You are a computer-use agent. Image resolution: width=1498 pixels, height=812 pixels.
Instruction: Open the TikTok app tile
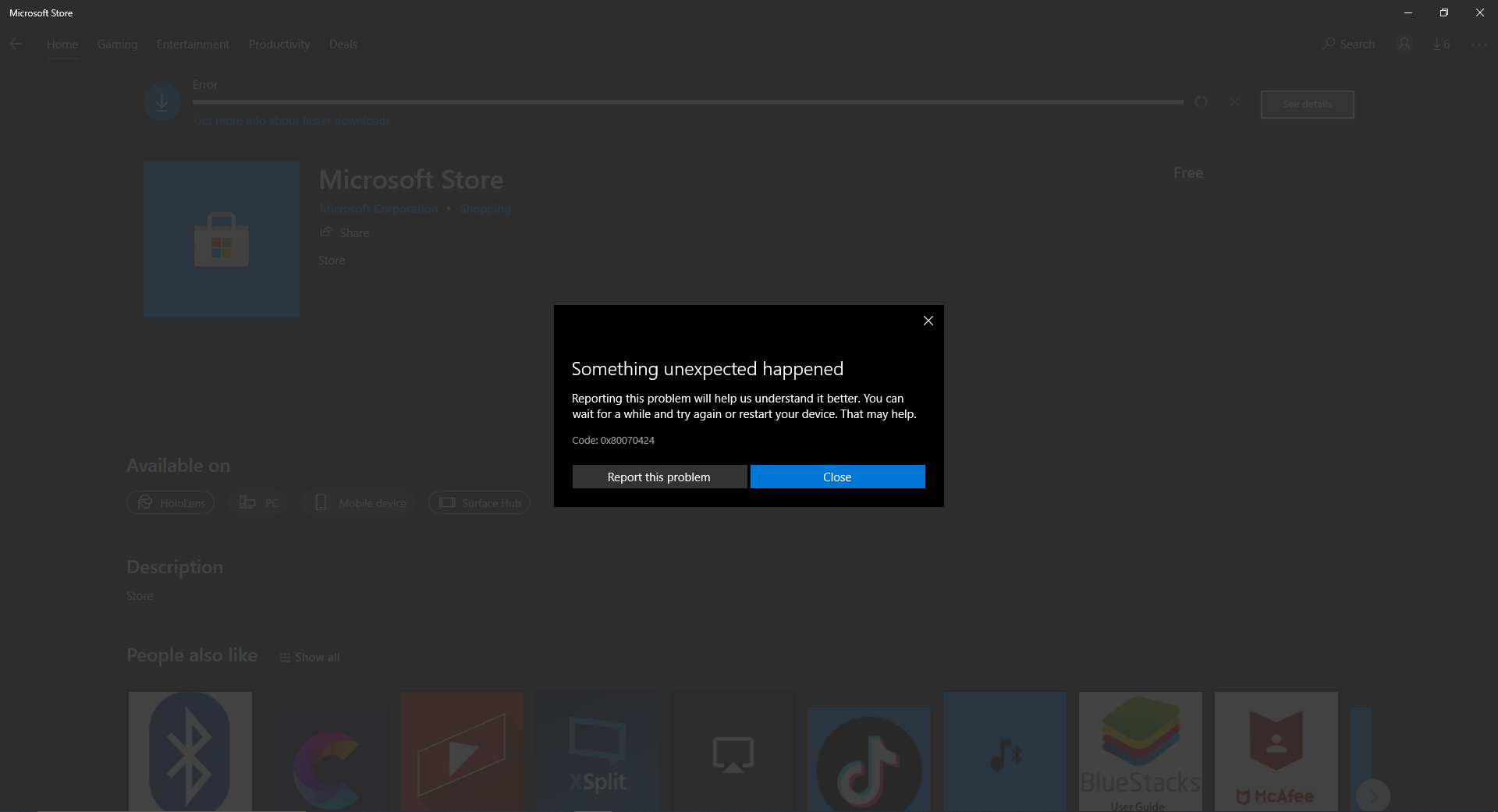click(x=869, y=759)
